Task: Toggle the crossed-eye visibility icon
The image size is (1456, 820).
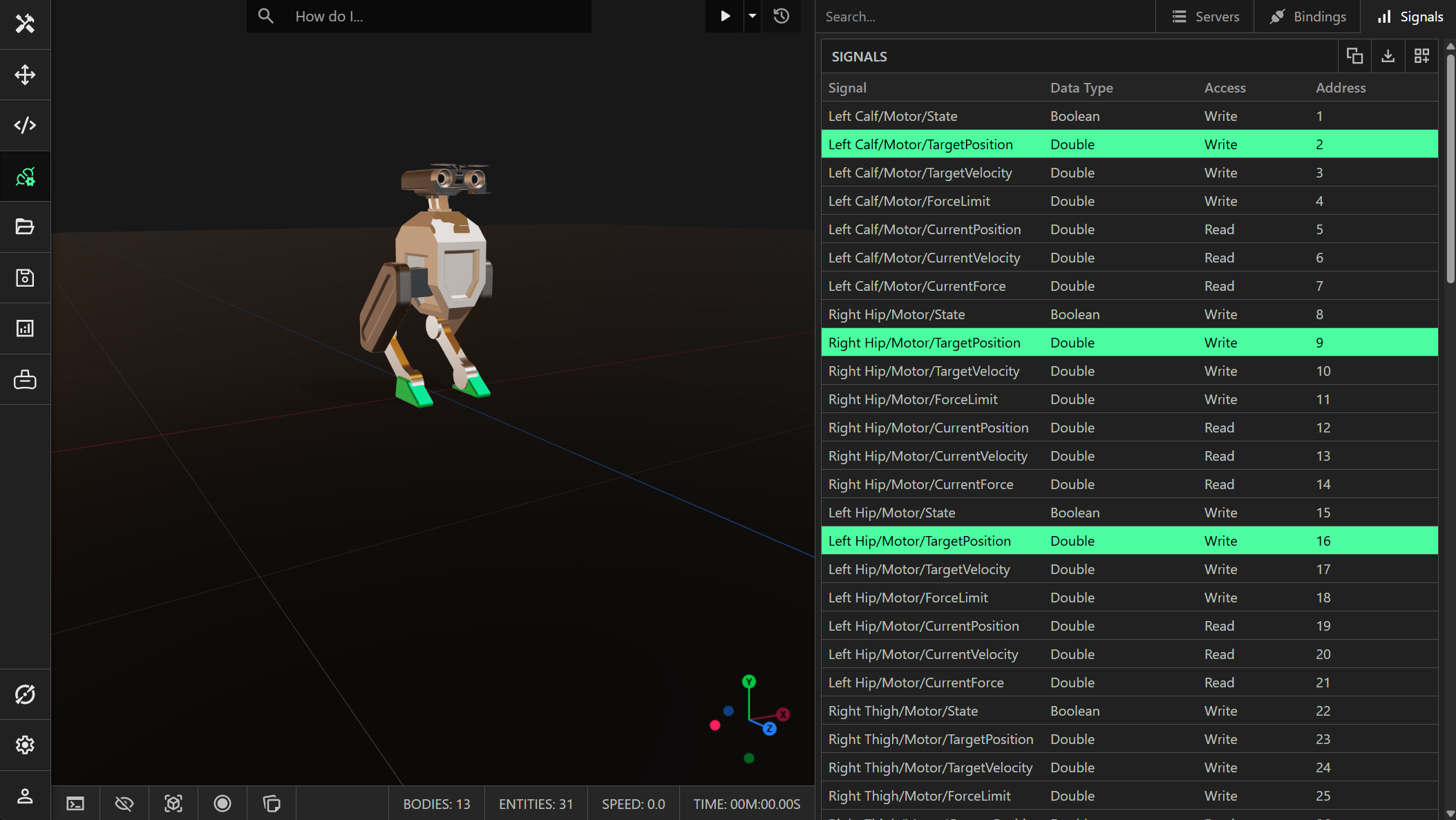Action: tap(124, 803)
